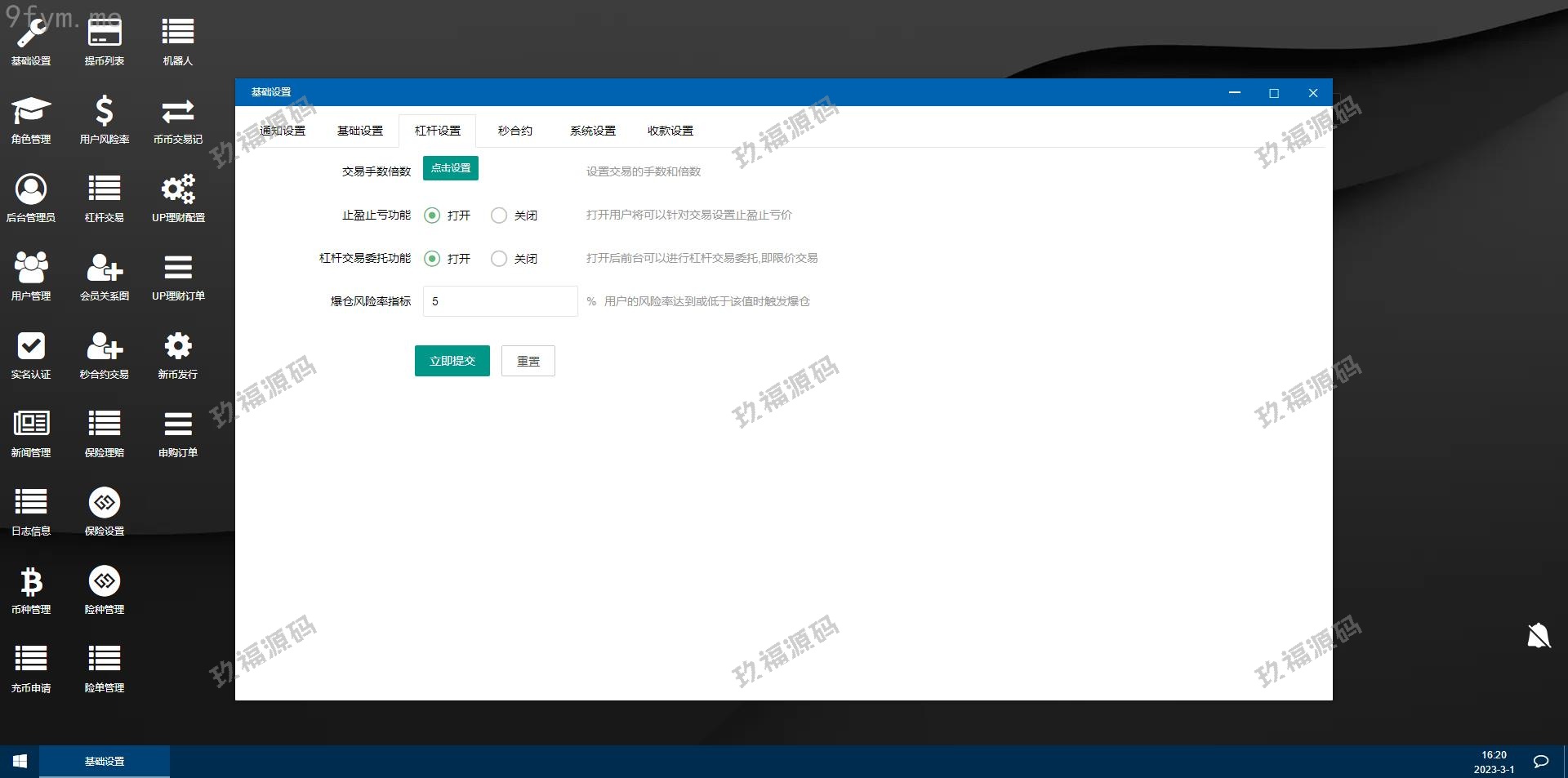Open the Windows Start menu
The image size is (1568, 778).
[x=20, y=761]
